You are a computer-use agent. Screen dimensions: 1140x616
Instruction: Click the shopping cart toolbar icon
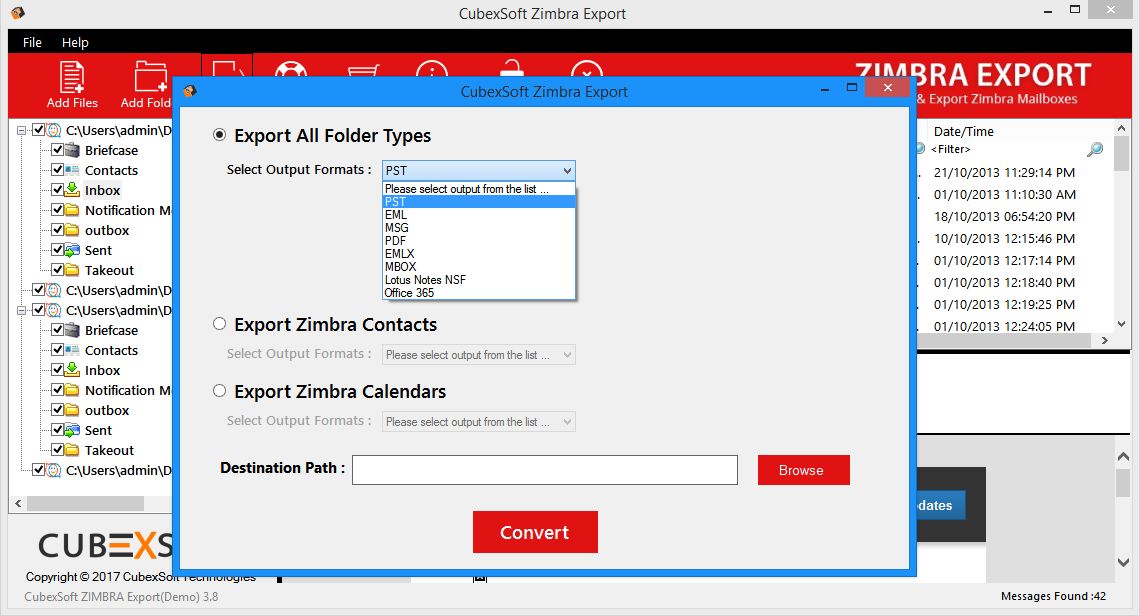364,71
